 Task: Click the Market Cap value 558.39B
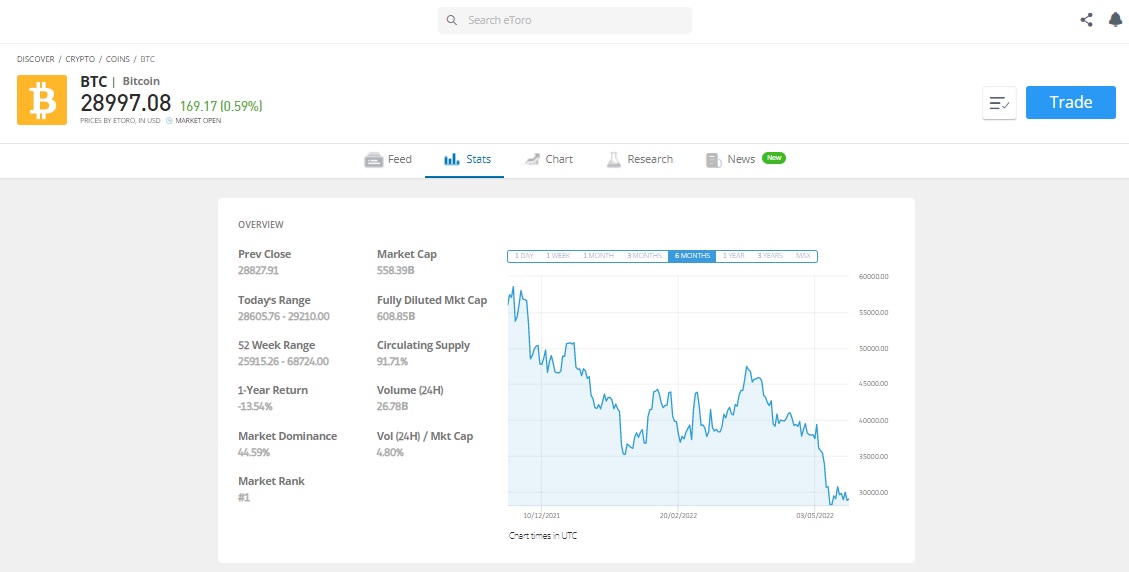point(395,270)
